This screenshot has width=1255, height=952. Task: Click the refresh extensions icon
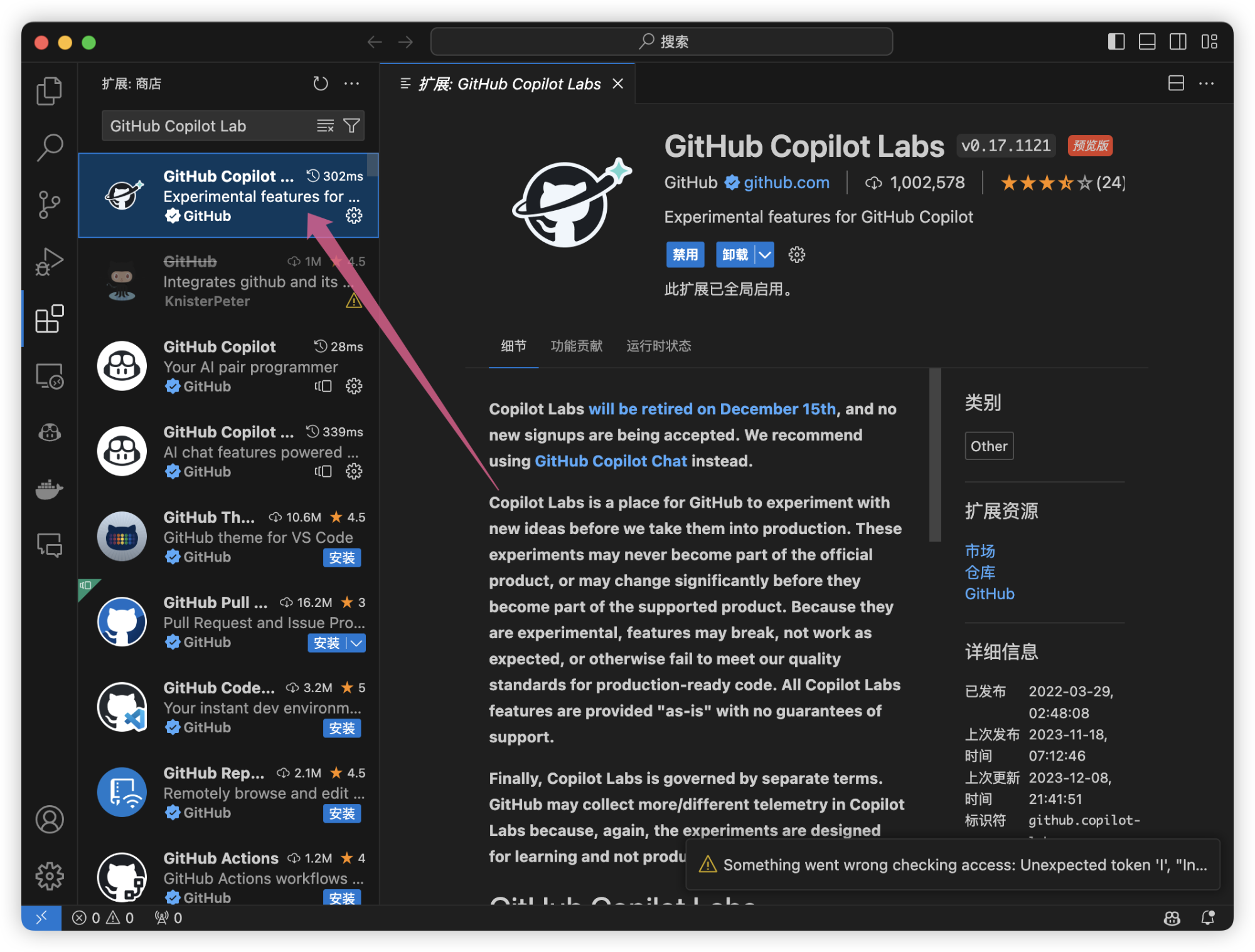click(x=321, y=83)
